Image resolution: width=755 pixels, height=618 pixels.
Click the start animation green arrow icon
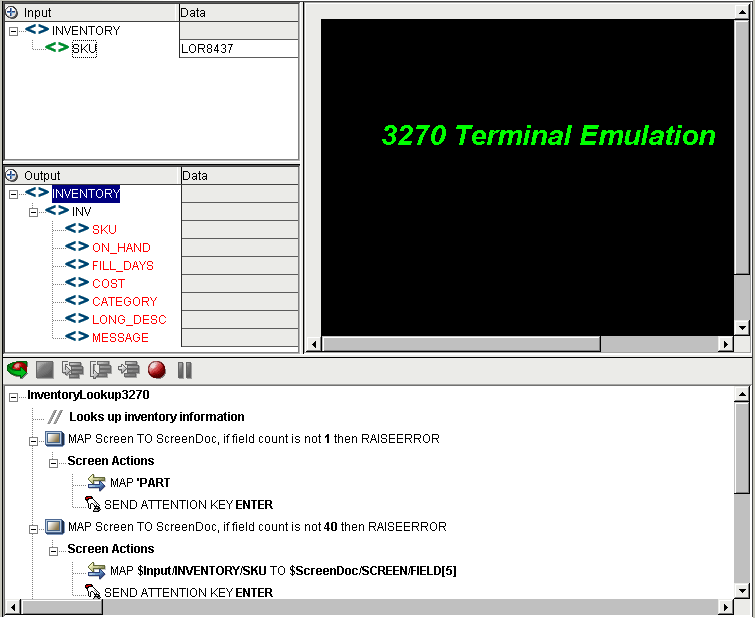[x=17, y=370]
